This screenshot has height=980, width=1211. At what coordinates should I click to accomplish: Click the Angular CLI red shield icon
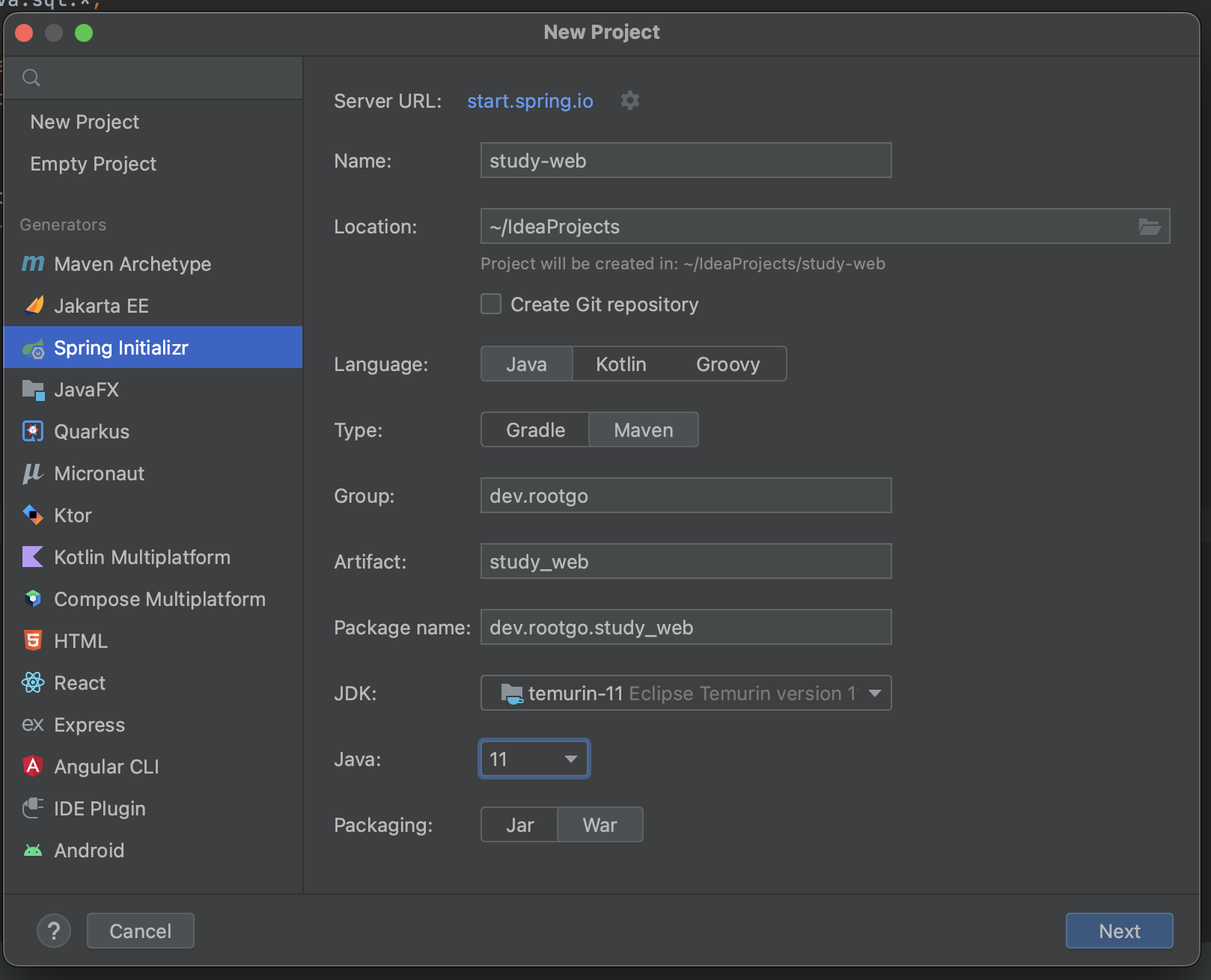[33, 766]
